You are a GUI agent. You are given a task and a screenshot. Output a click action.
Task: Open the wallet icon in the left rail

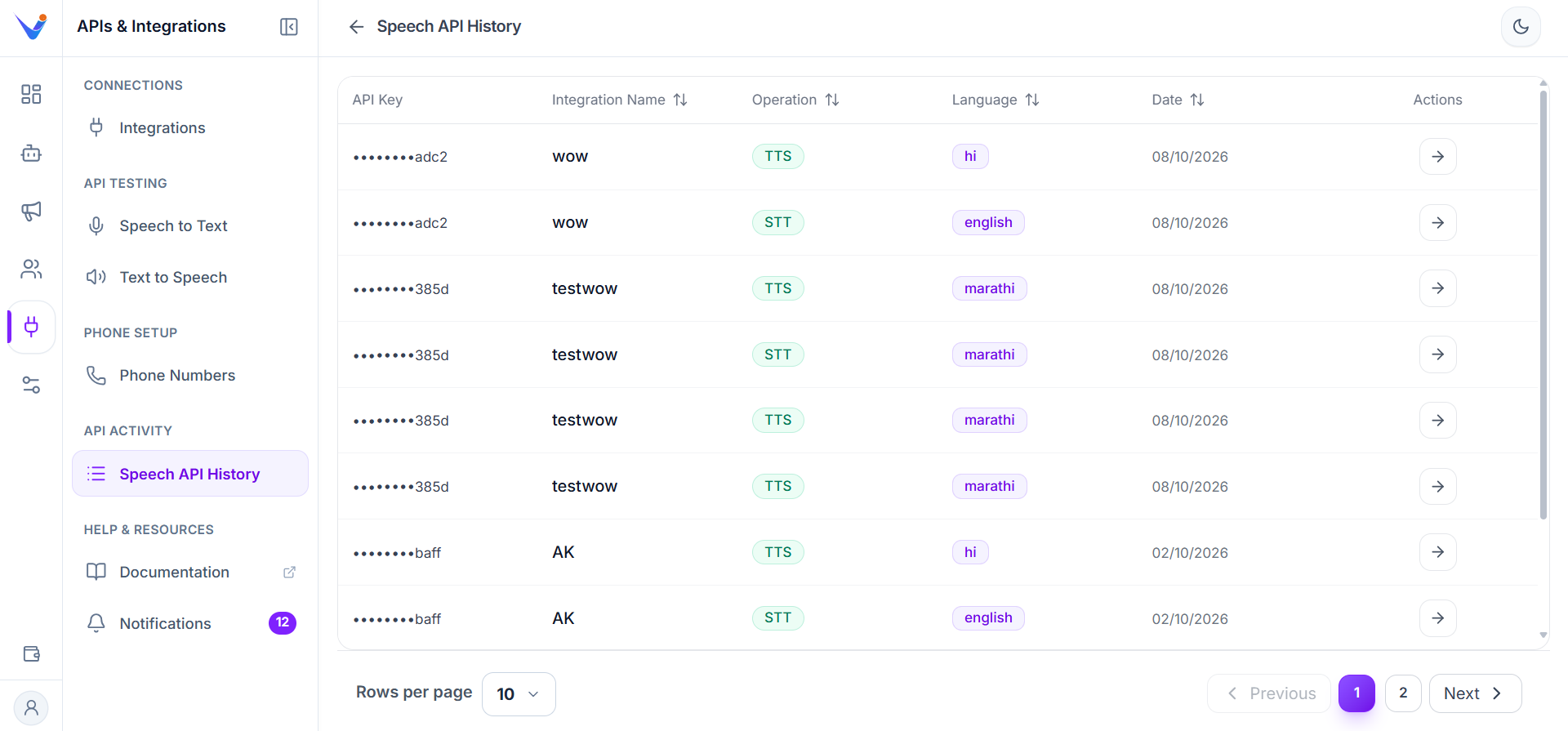coord(31,653)
